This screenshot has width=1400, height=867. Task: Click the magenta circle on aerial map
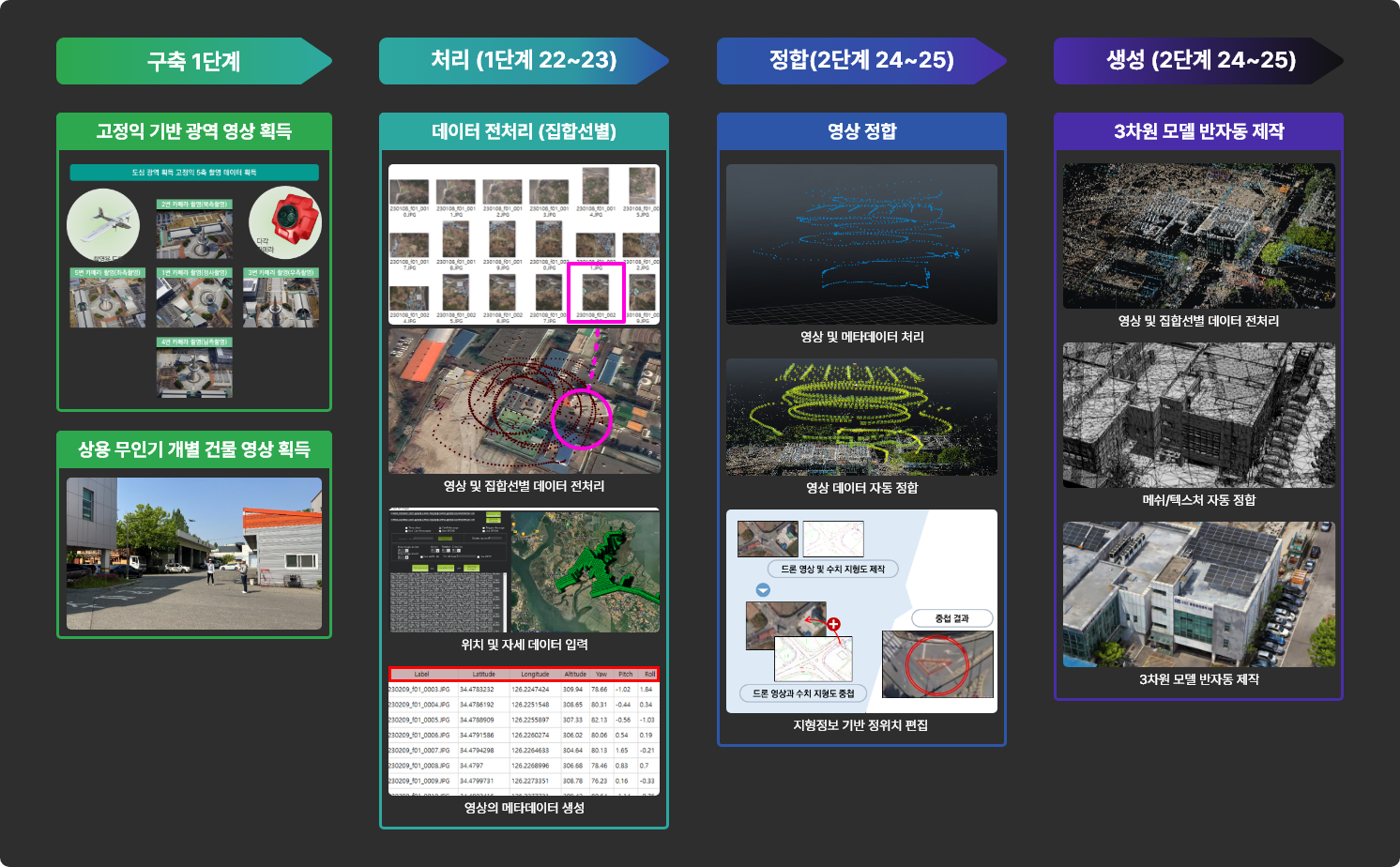click(582, 419)
